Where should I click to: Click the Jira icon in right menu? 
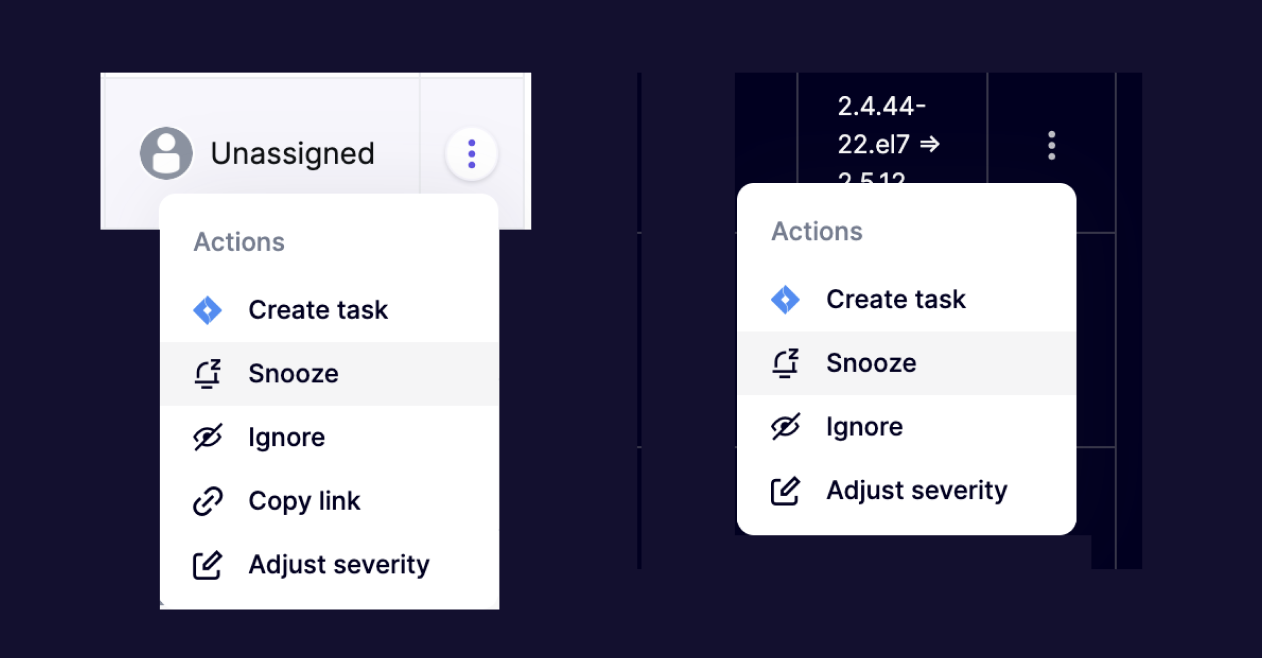click(x=785, y=299)
